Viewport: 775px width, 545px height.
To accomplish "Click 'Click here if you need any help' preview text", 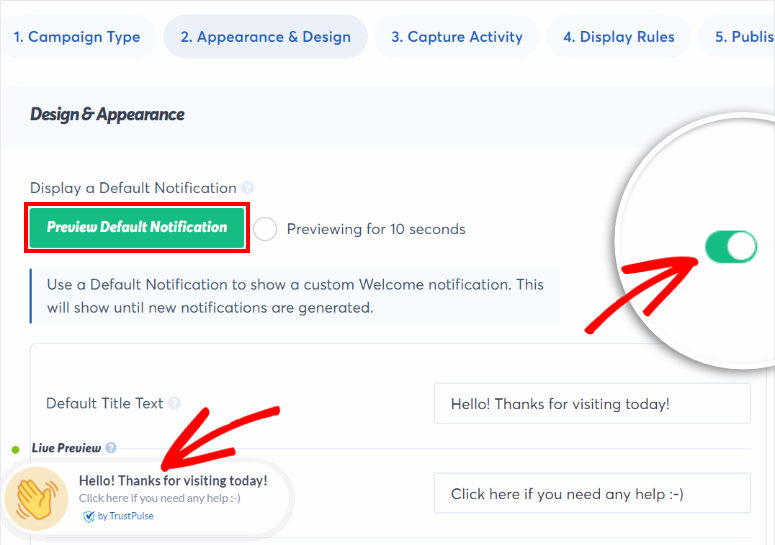I will point(160,498).
